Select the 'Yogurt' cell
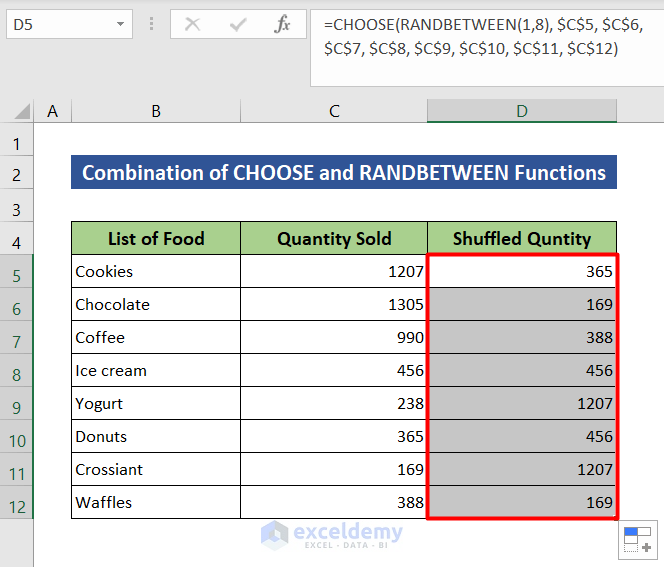 156,404
